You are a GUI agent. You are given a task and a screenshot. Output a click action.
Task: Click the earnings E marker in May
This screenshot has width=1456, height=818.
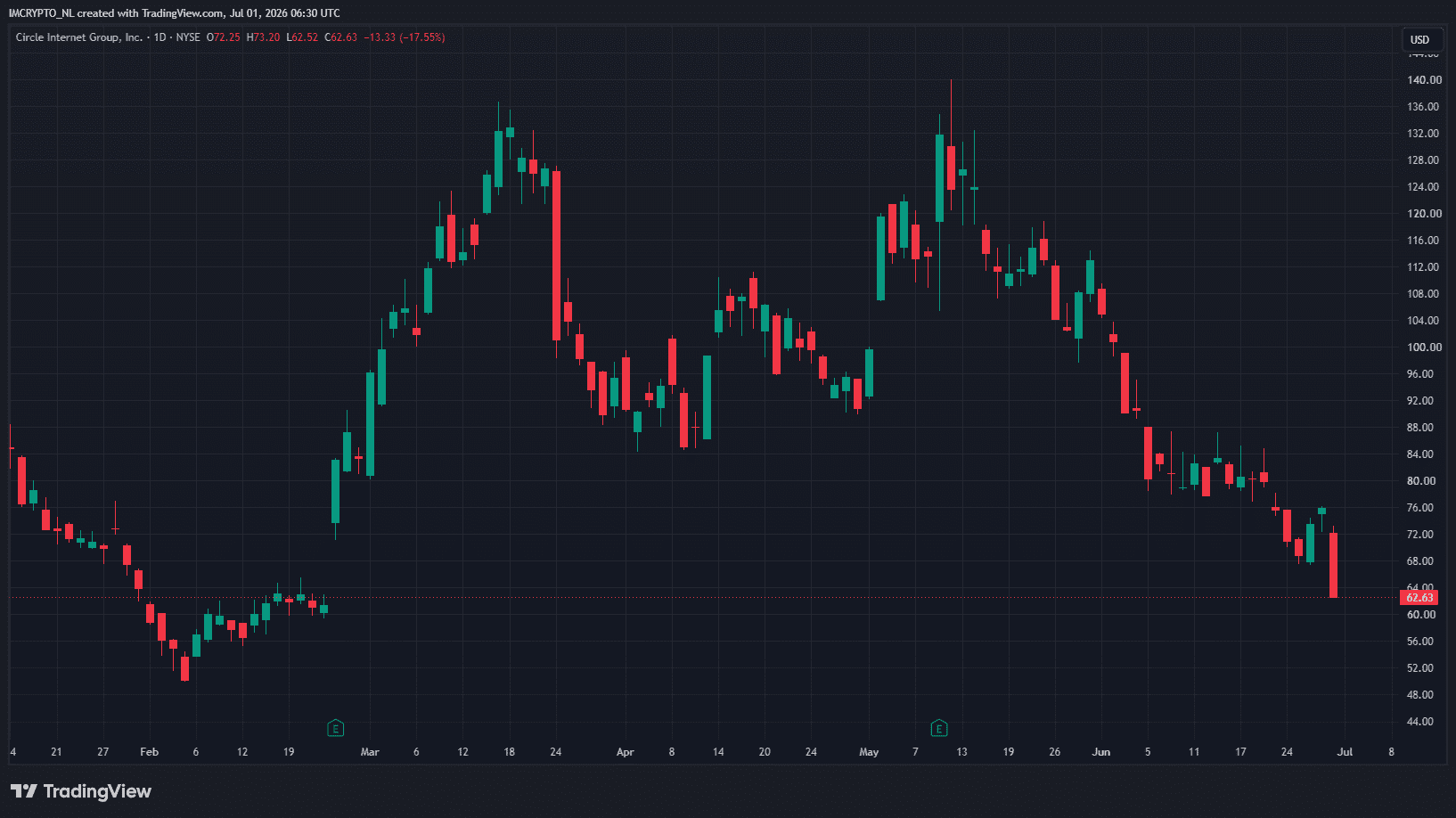point(939,728)
